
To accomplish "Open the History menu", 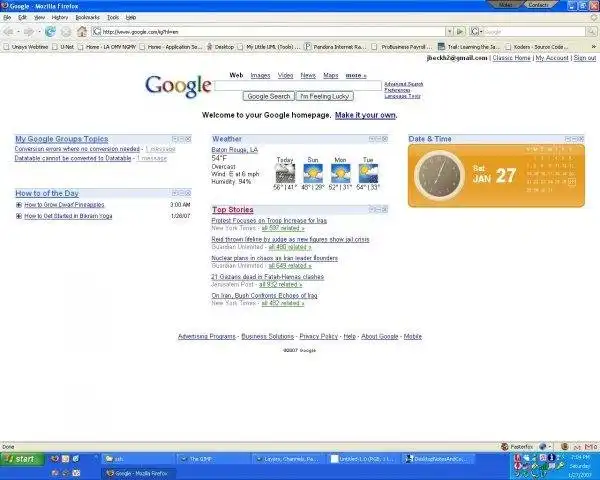I will pyautogui.click(x=60, y=18).
